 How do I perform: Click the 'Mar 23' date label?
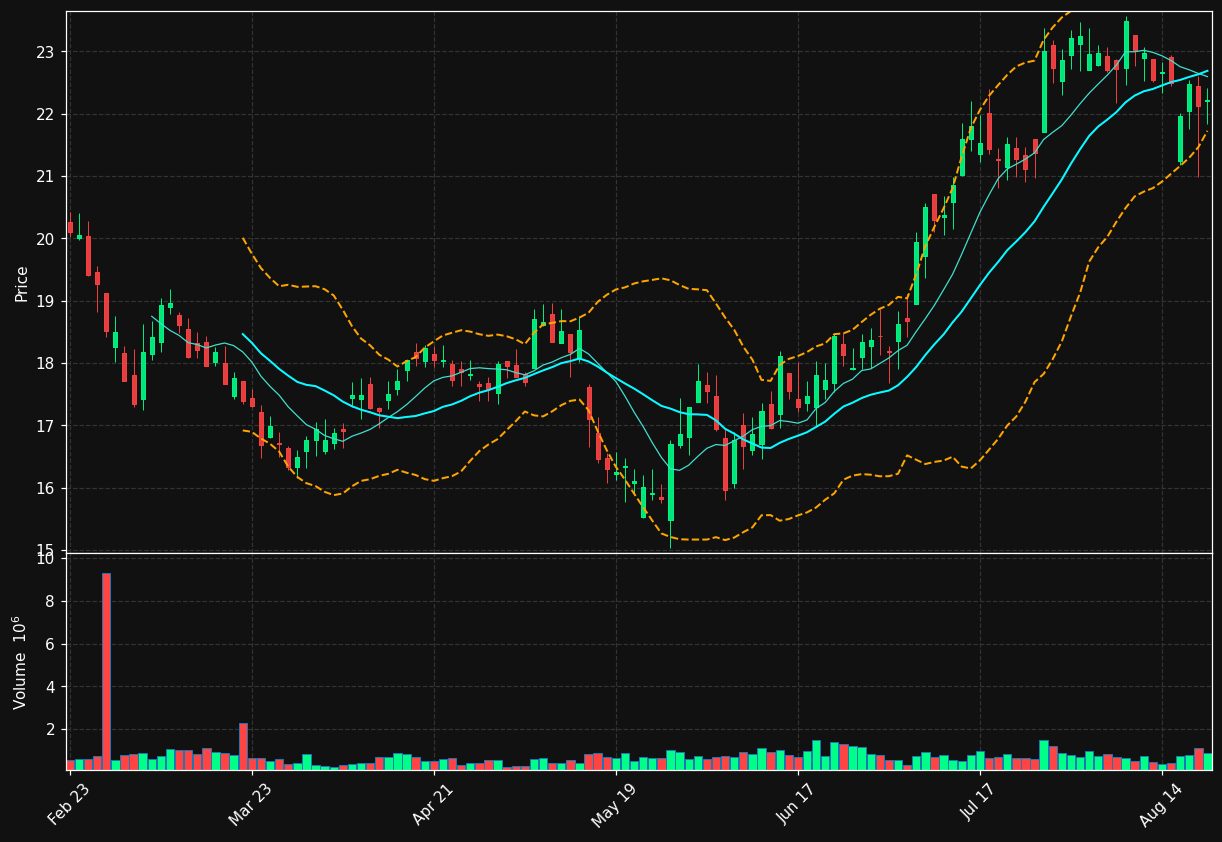pyautogui.click(x=250, y=805)
